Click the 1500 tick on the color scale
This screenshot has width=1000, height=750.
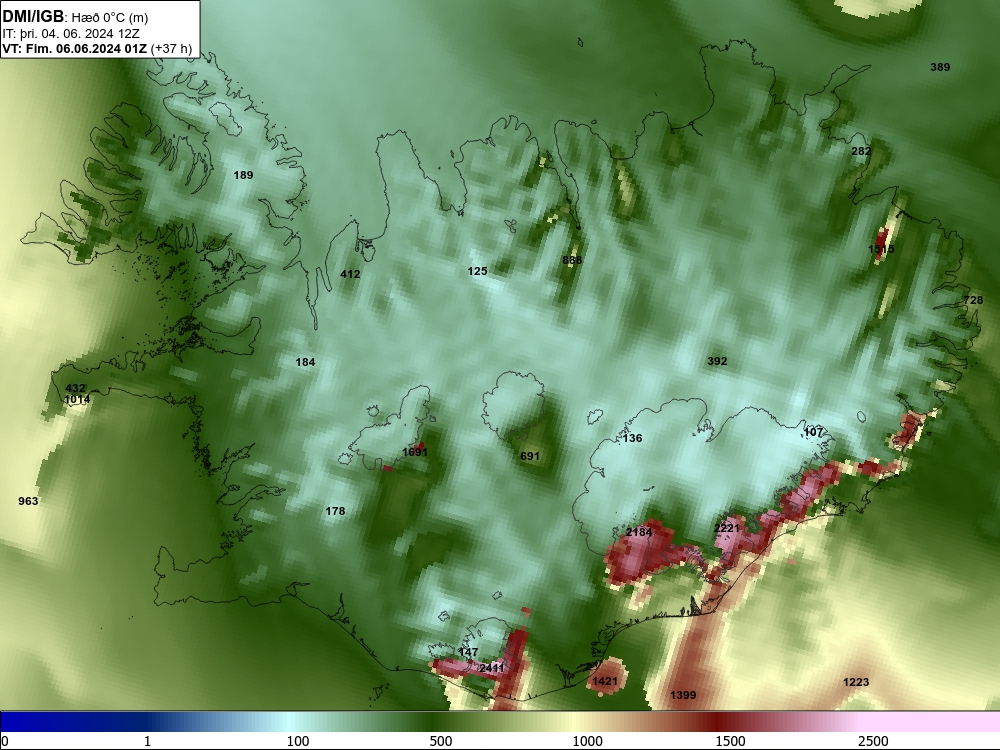click(x=730, y=741)
